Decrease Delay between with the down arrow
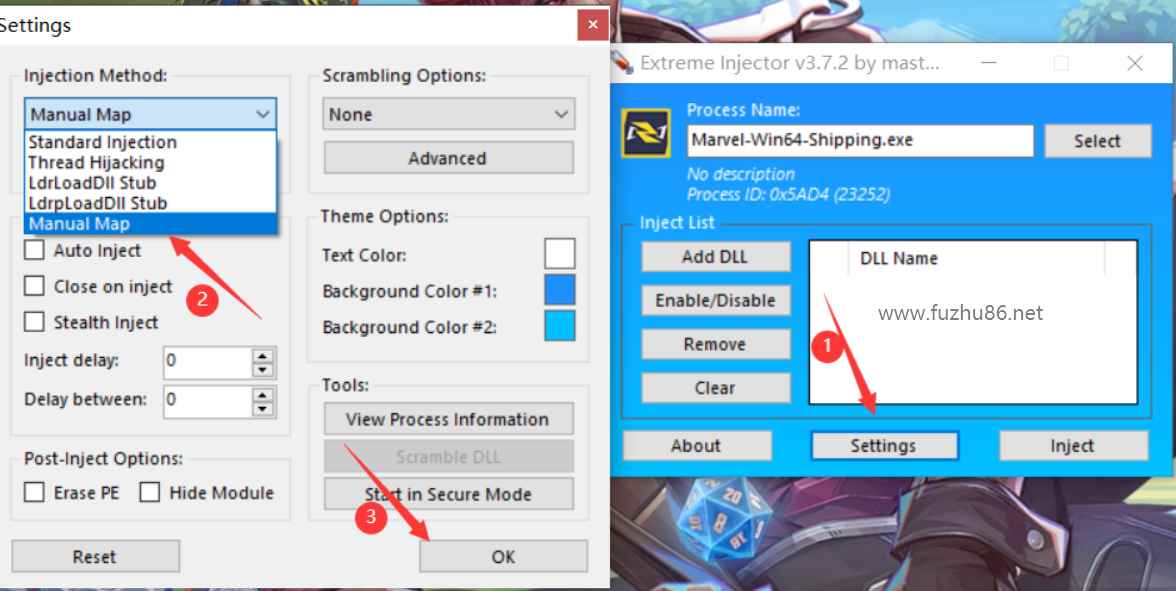Image resolution: width=1176 pixels, height=591 pixels. tap(262, 409)
